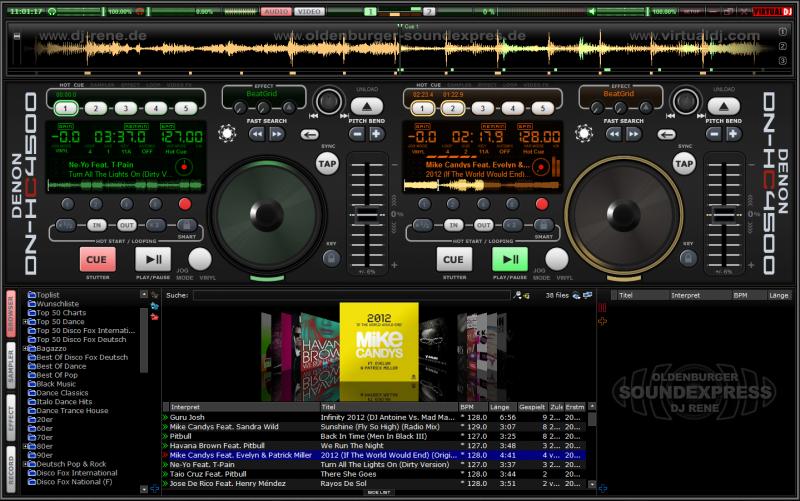Screen dimensions: 800x501
Task: Switch to the SAMPLER side tab
Action: 11,367
